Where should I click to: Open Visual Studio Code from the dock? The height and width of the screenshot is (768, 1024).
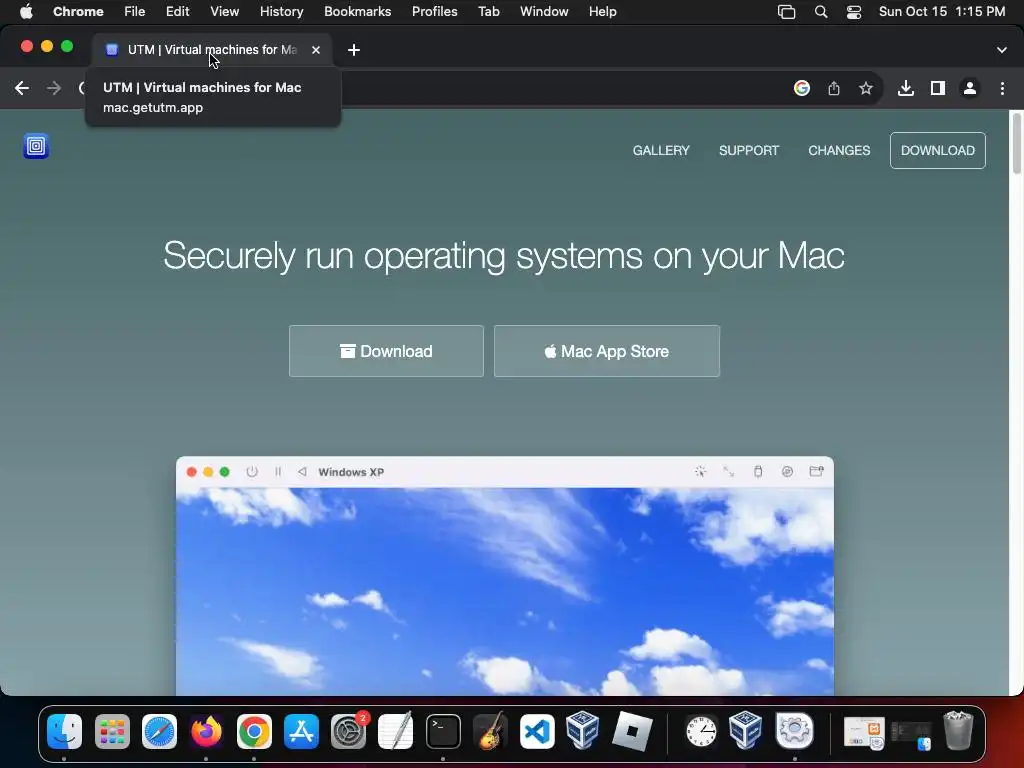click(x=537, y=731)
